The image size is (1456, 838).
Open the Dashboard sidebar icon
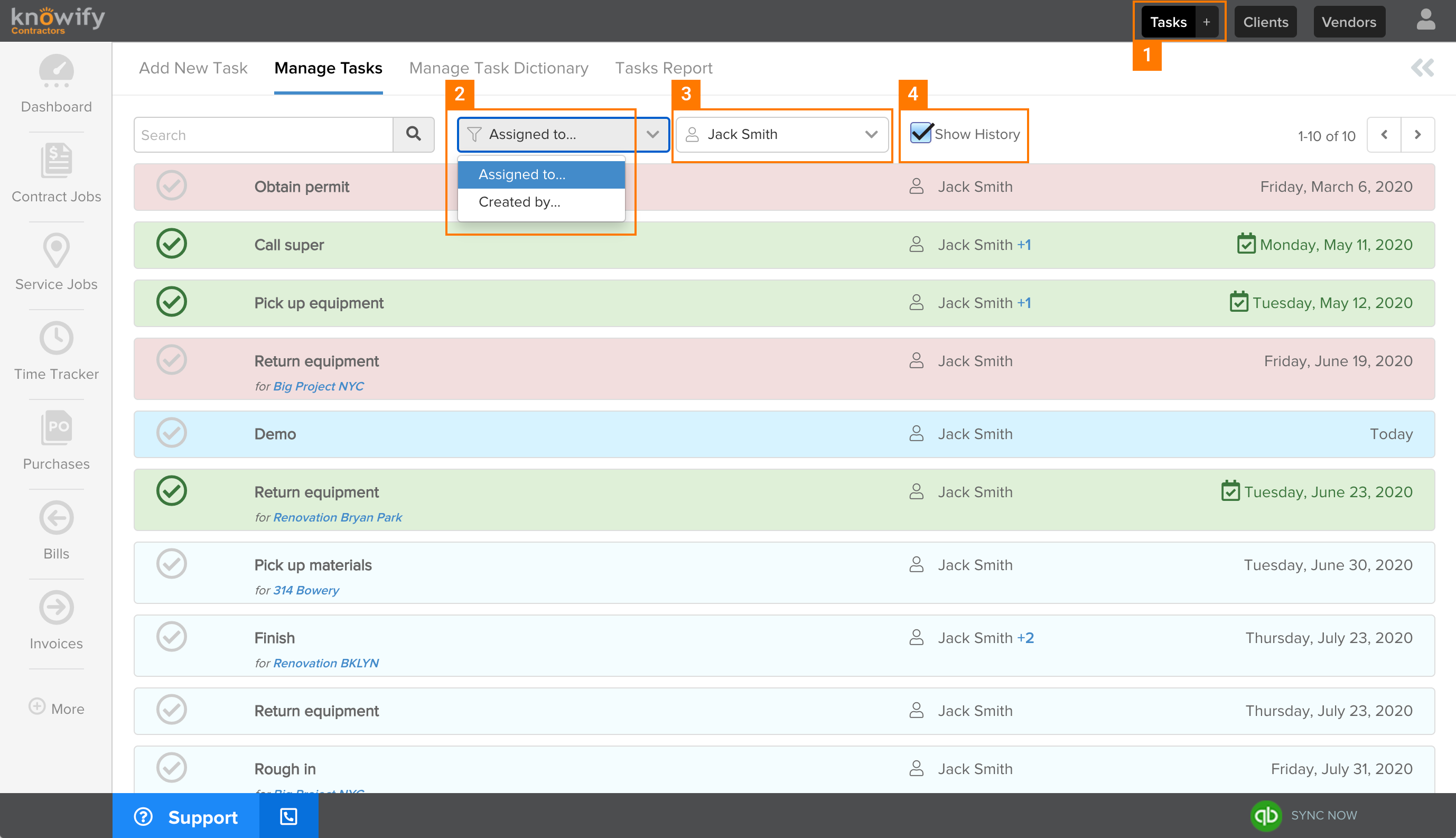[57, 71]
